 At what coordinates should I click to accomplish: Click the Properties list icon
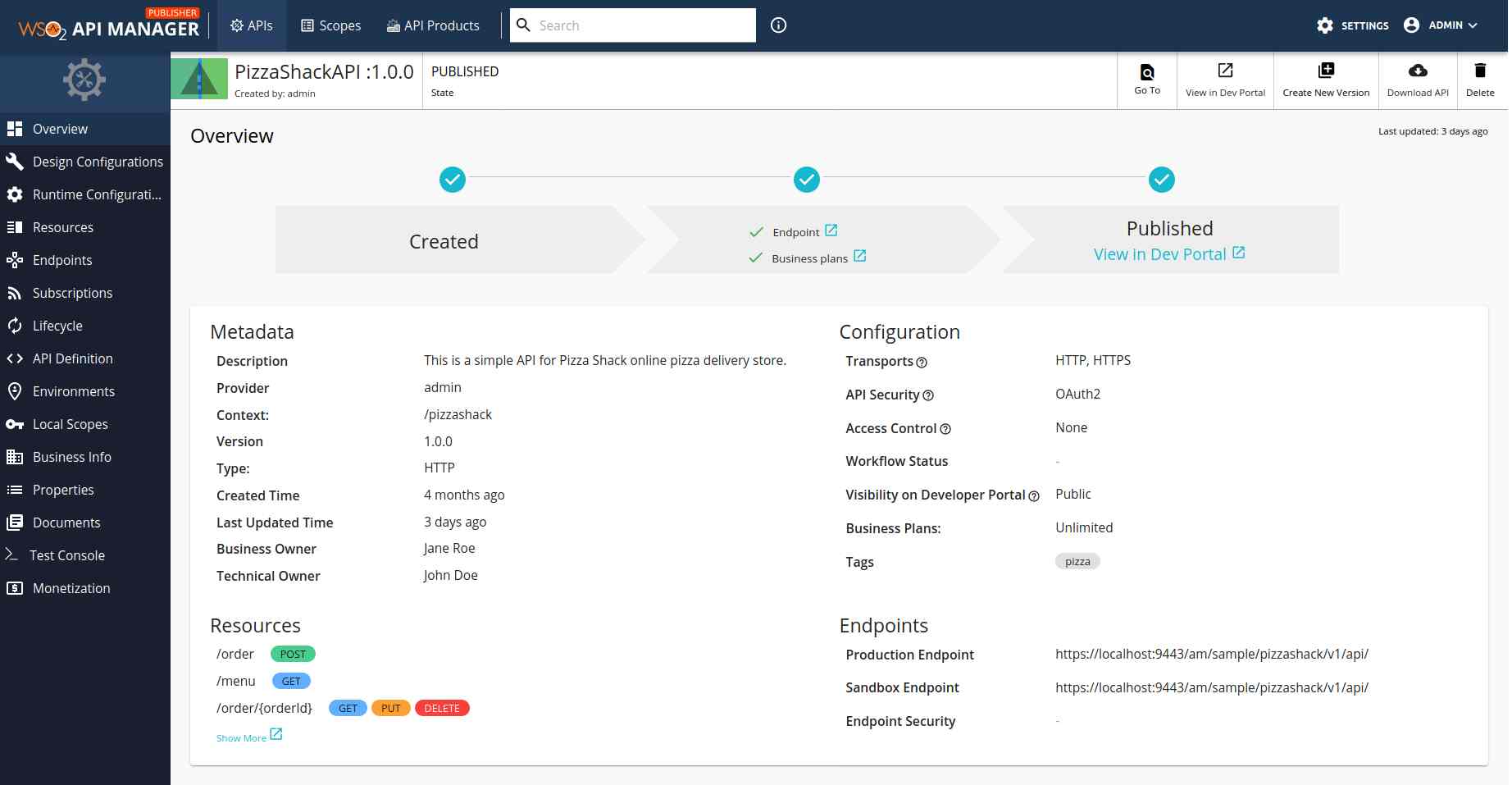pyautogui.click(x=15, y=490)
